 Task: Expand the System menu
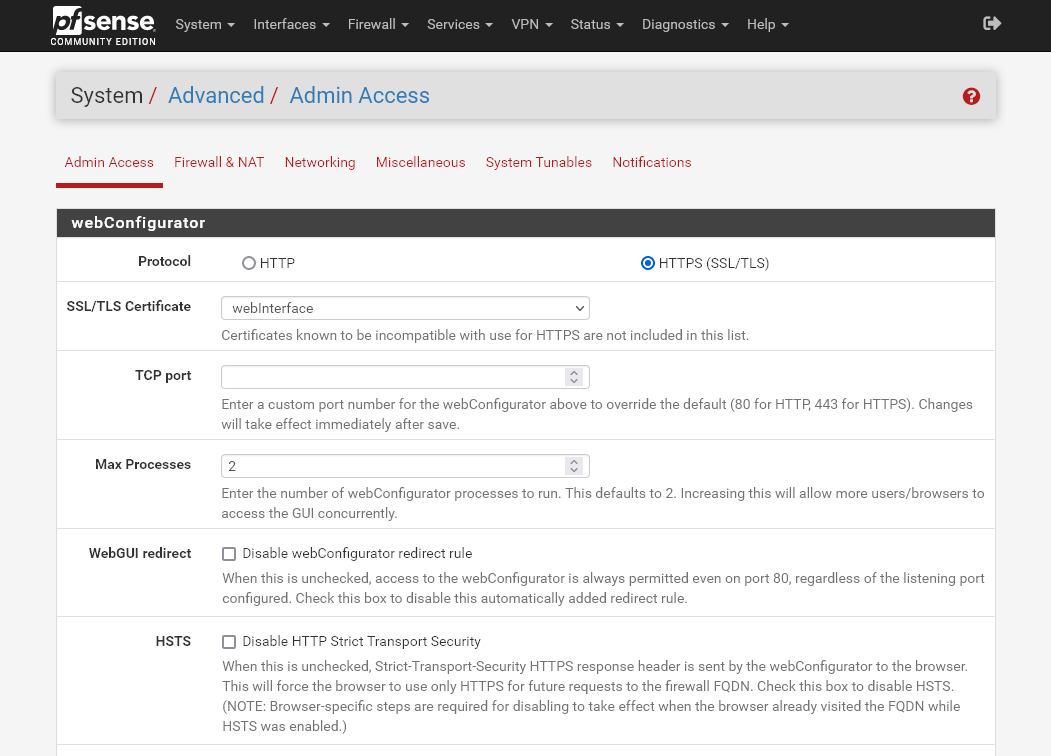(205, 24)
